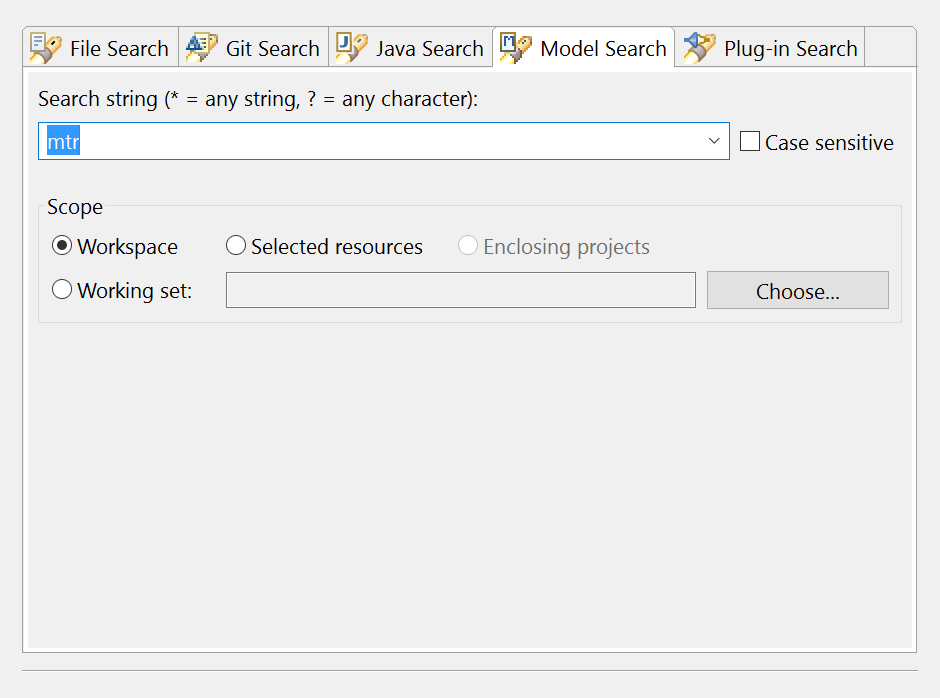Open the Choose... working set dialog
940x698 pixels.
click(x=798, y=290)
